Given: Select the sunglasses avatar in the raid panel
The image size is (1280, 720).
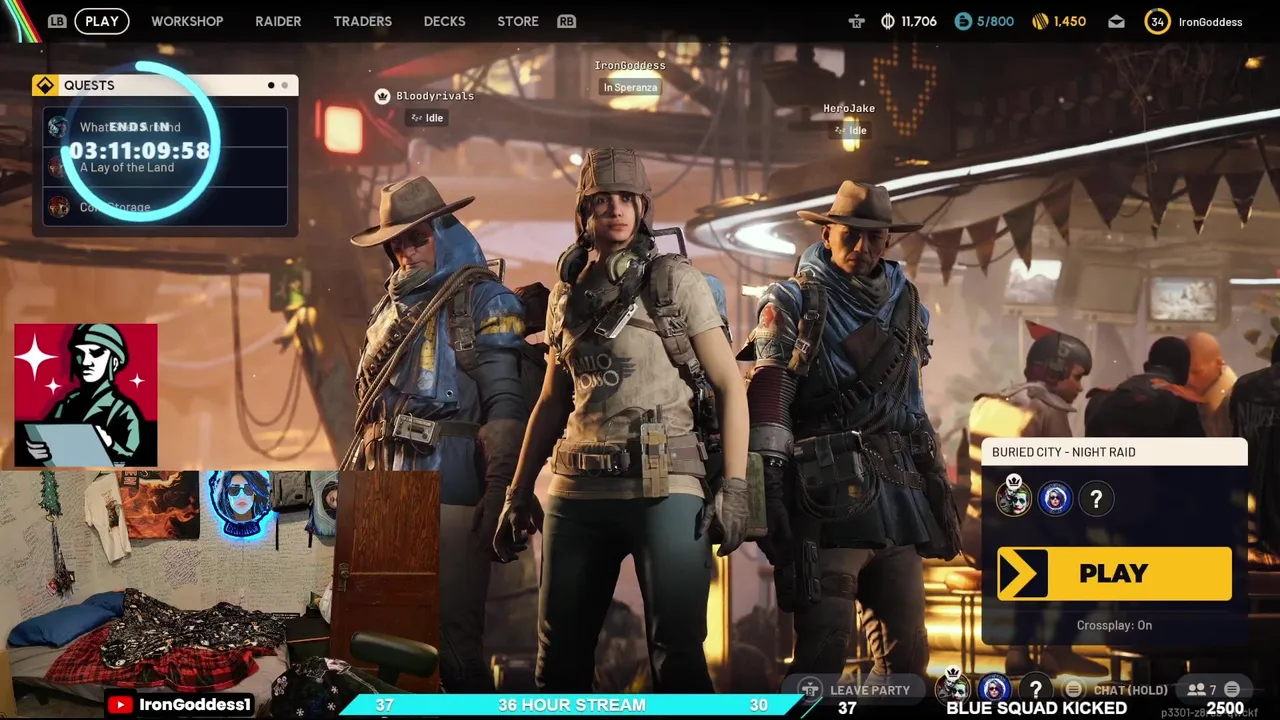Looking at the screenshot, I should [1055, 498].
